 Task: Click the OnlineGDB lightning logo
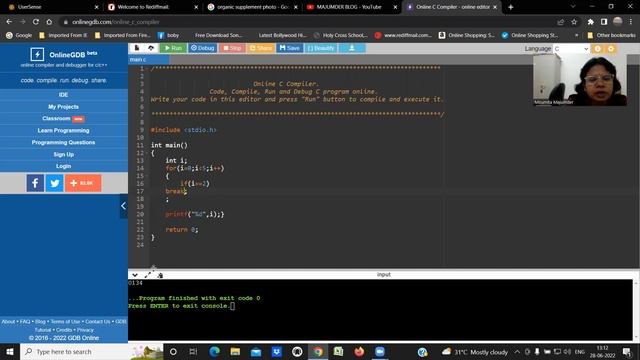coord(37,54)
